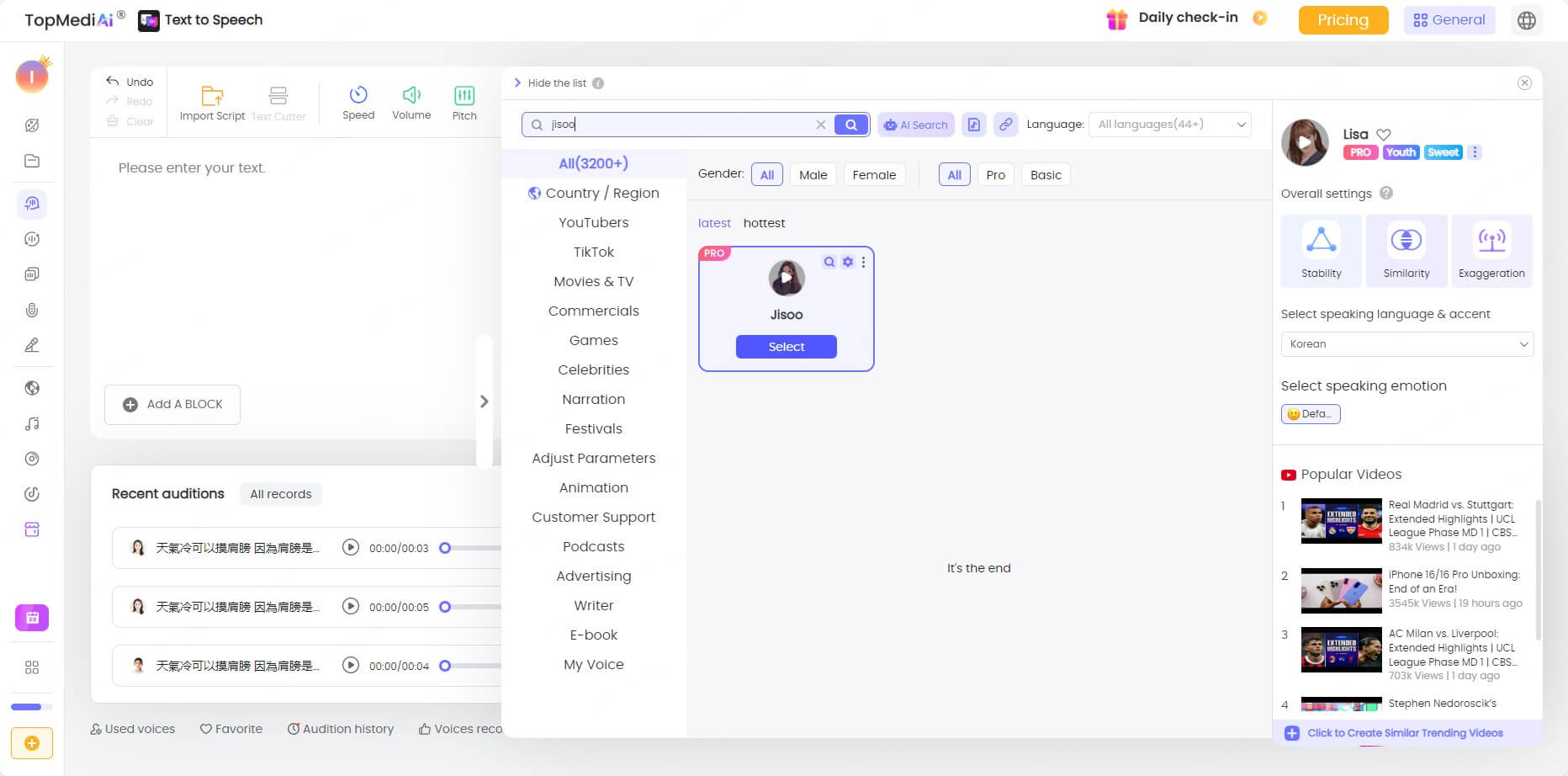Select Female gender filter
Viewport: 1568px width, 776px height.
click(874, 175)
